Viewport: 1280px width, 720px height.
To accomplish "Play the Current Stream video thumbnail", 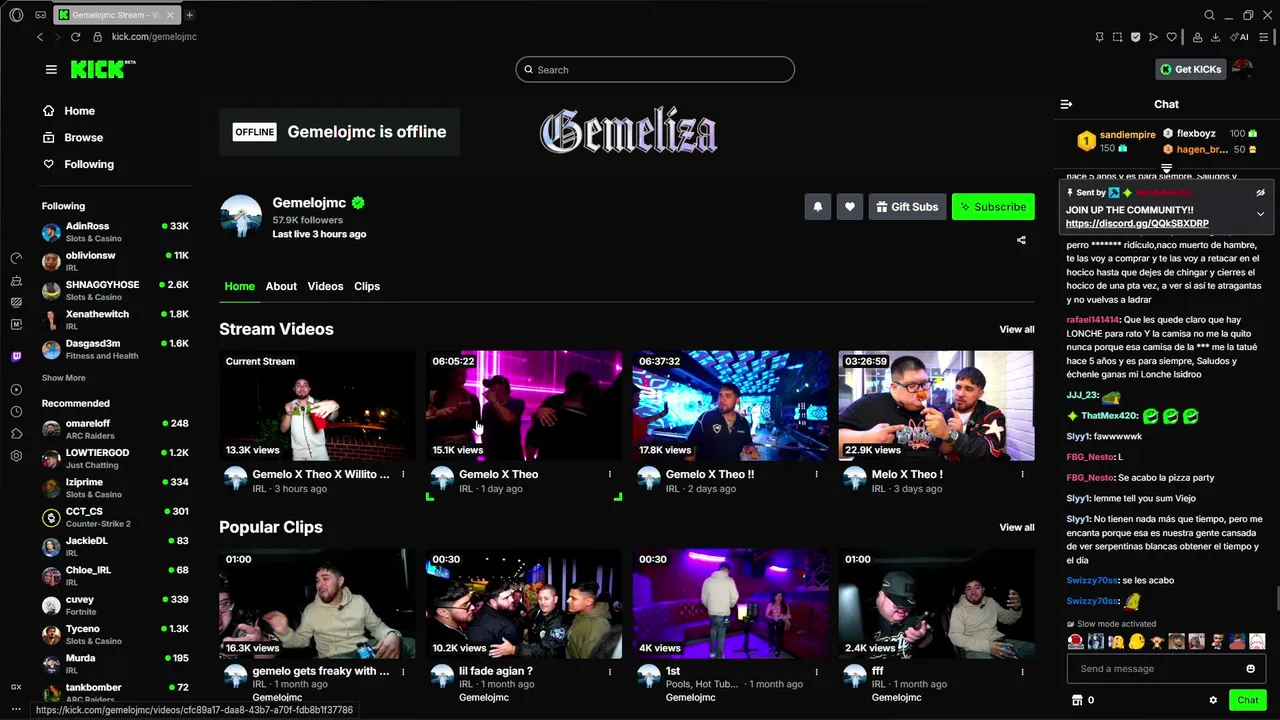I will (317, 405).
